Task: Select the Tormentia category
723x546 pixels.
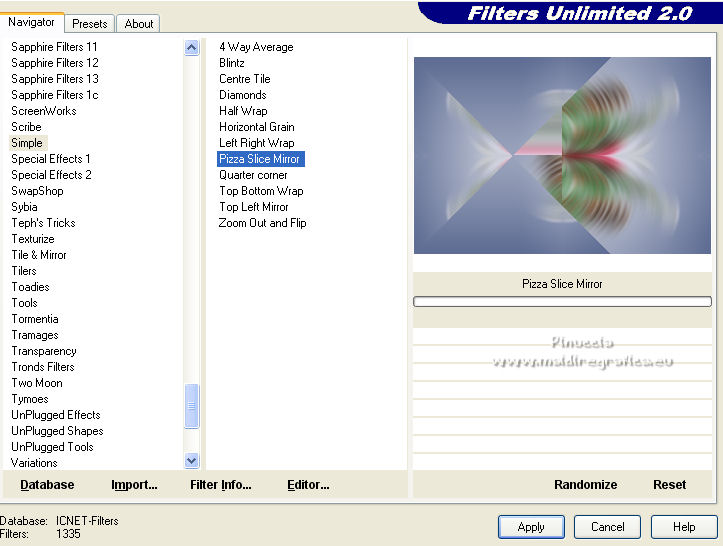Action: [35, 319]
